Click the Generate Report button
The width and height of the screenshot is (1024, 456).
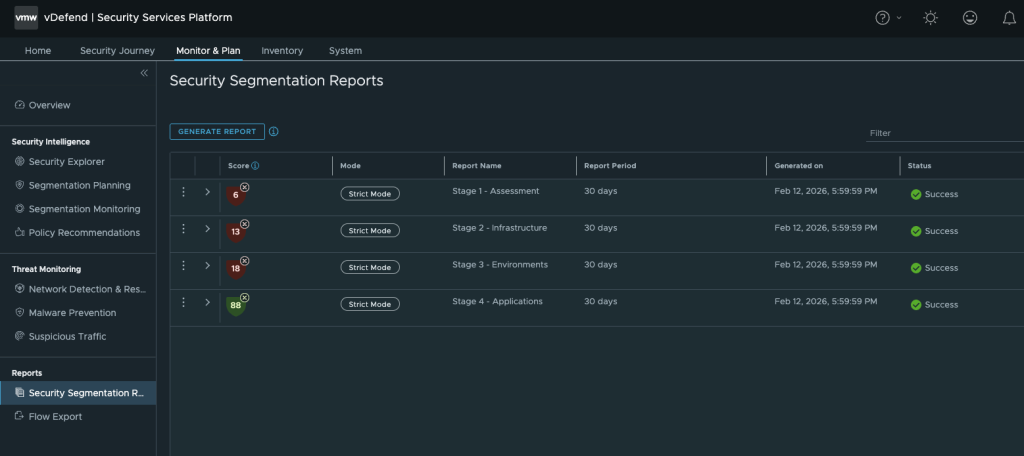point(217,131)
